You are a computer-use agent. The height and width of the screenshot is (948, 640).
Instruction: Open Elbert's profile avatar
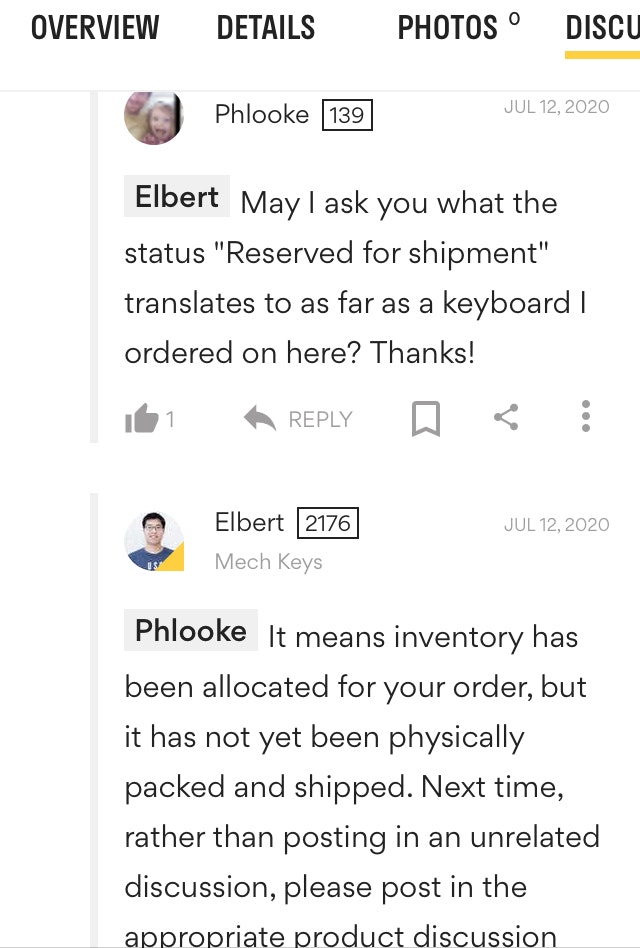pos(154,542)
